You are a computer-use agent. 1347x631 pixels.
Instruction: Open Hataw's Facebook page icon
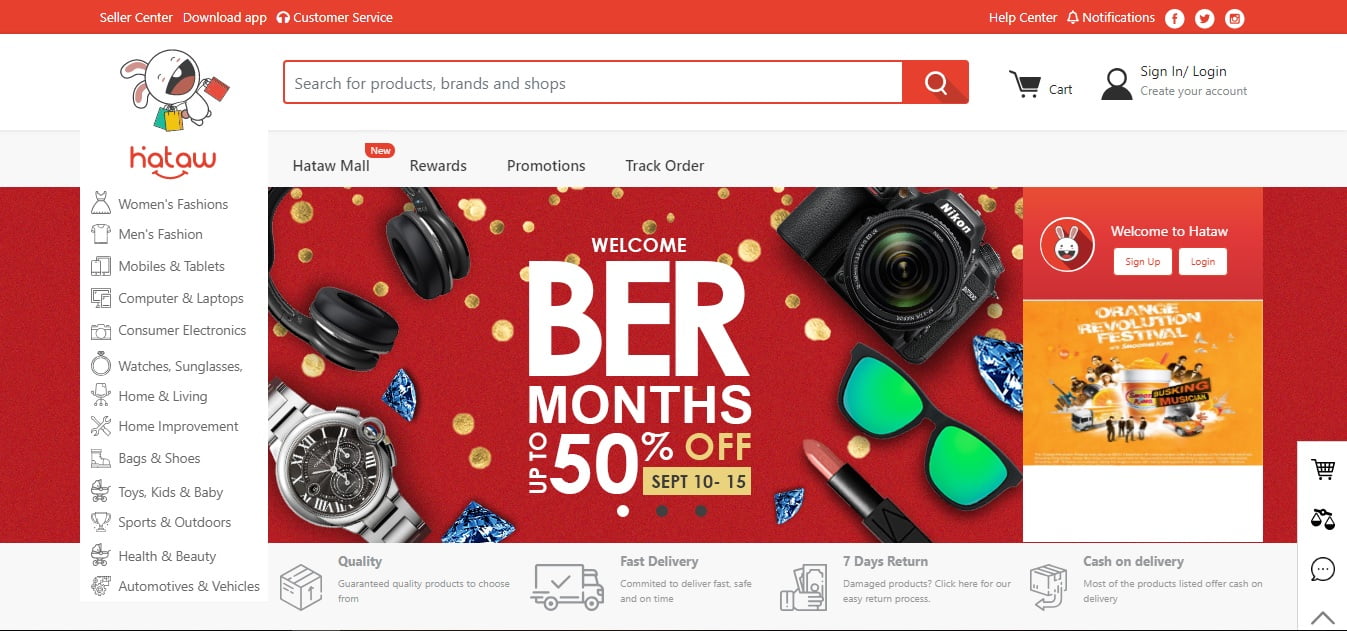[1175, 18]
